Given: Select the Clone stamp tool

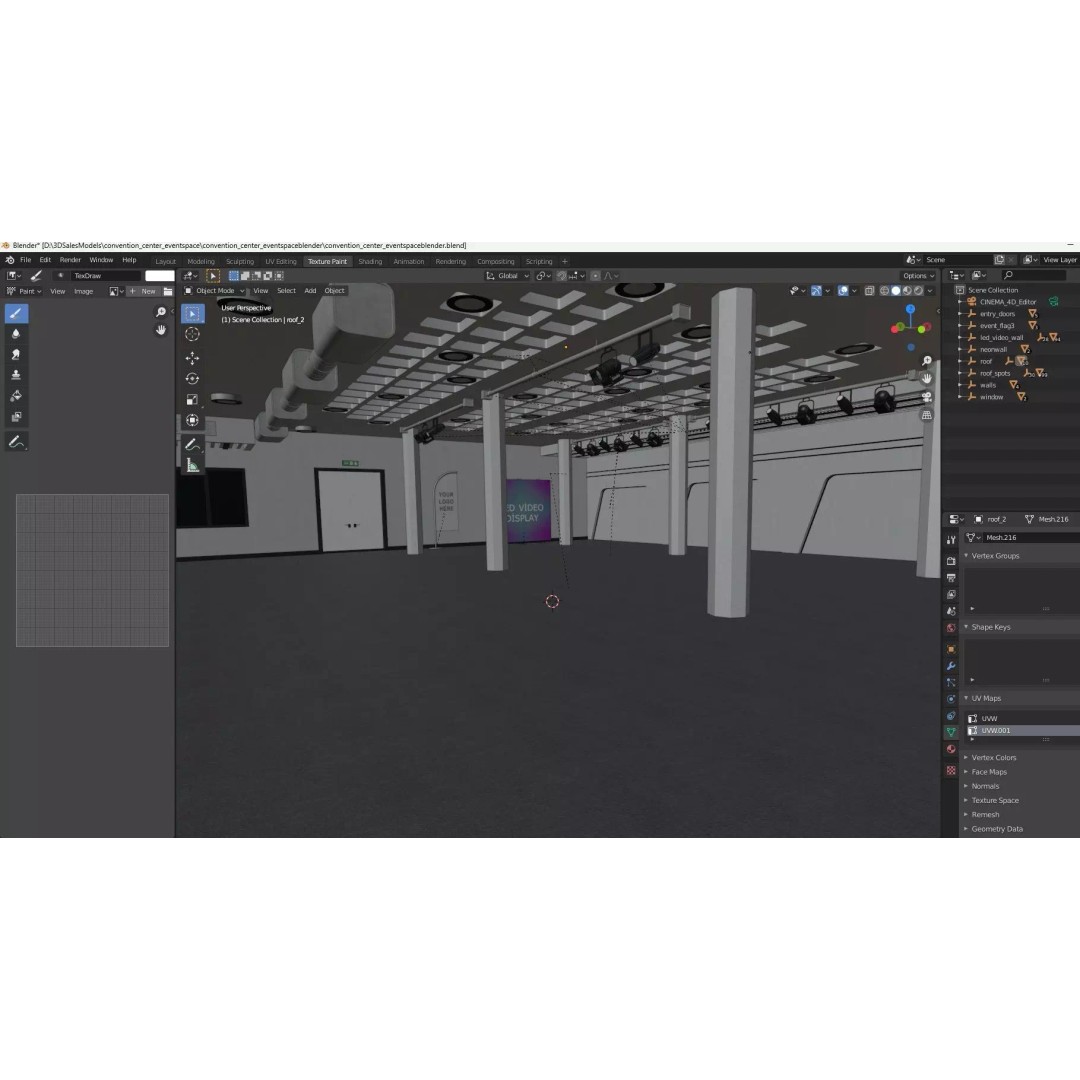Looking at the screenshot, I should pos(17,375).
